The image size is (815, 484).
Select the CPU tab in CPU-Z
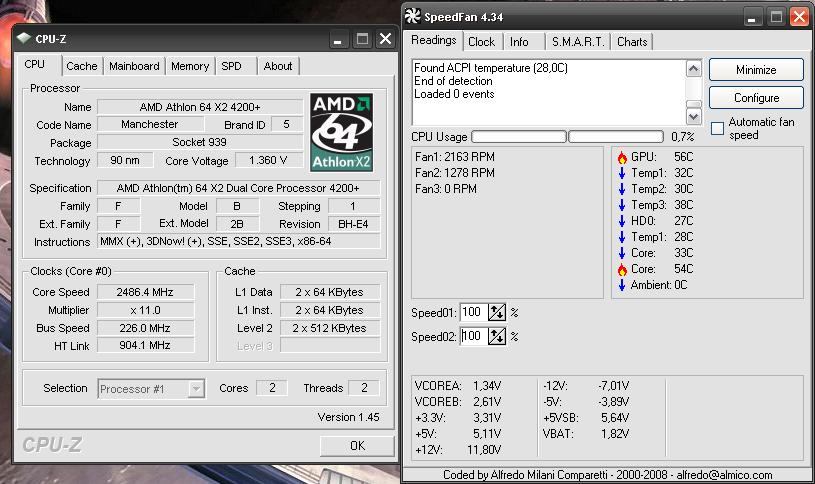pyautogui.click(x=35, y=64)
